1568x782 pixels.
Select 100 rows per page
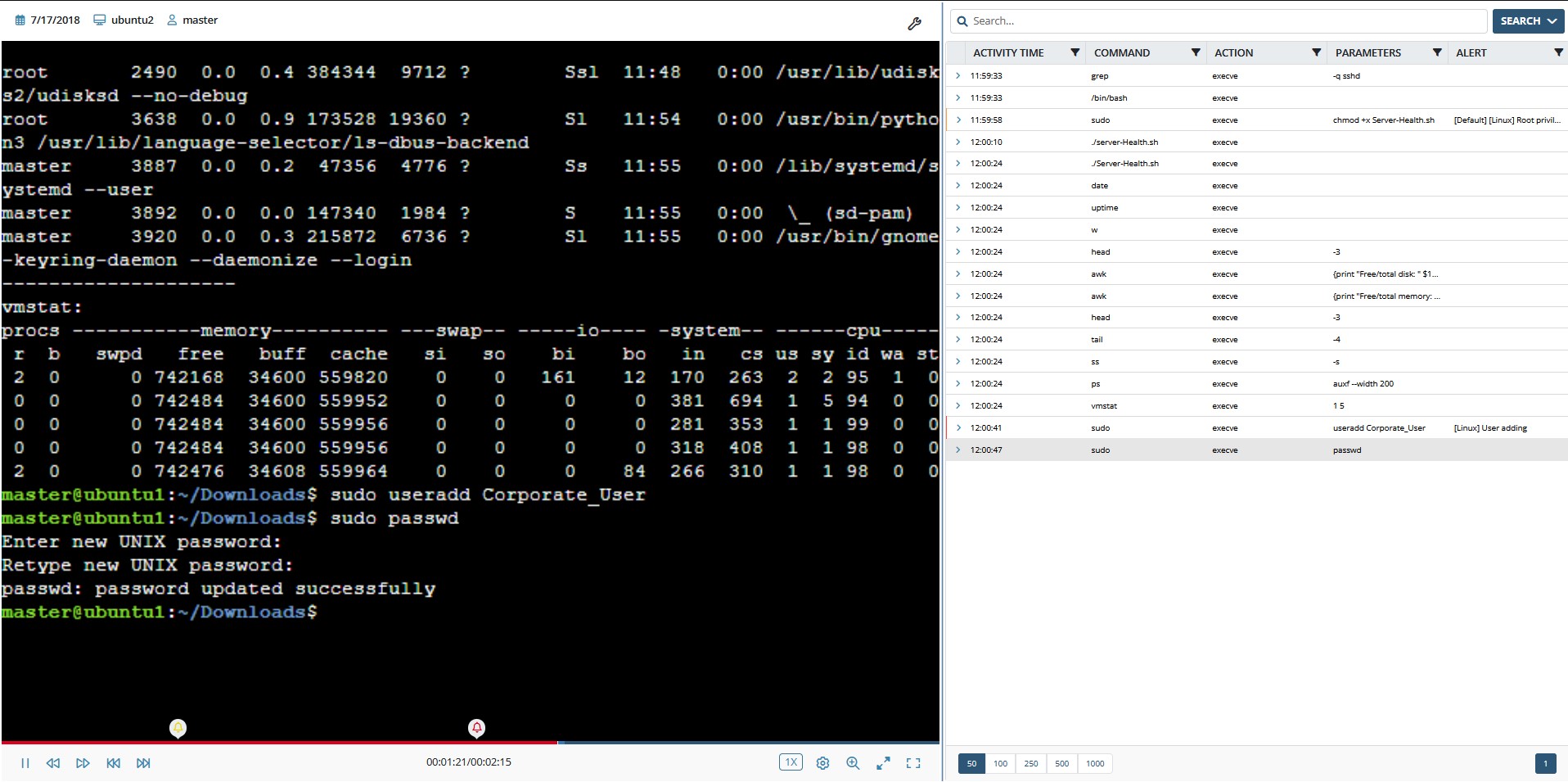pyautogui.click(x=1000, y=764)
